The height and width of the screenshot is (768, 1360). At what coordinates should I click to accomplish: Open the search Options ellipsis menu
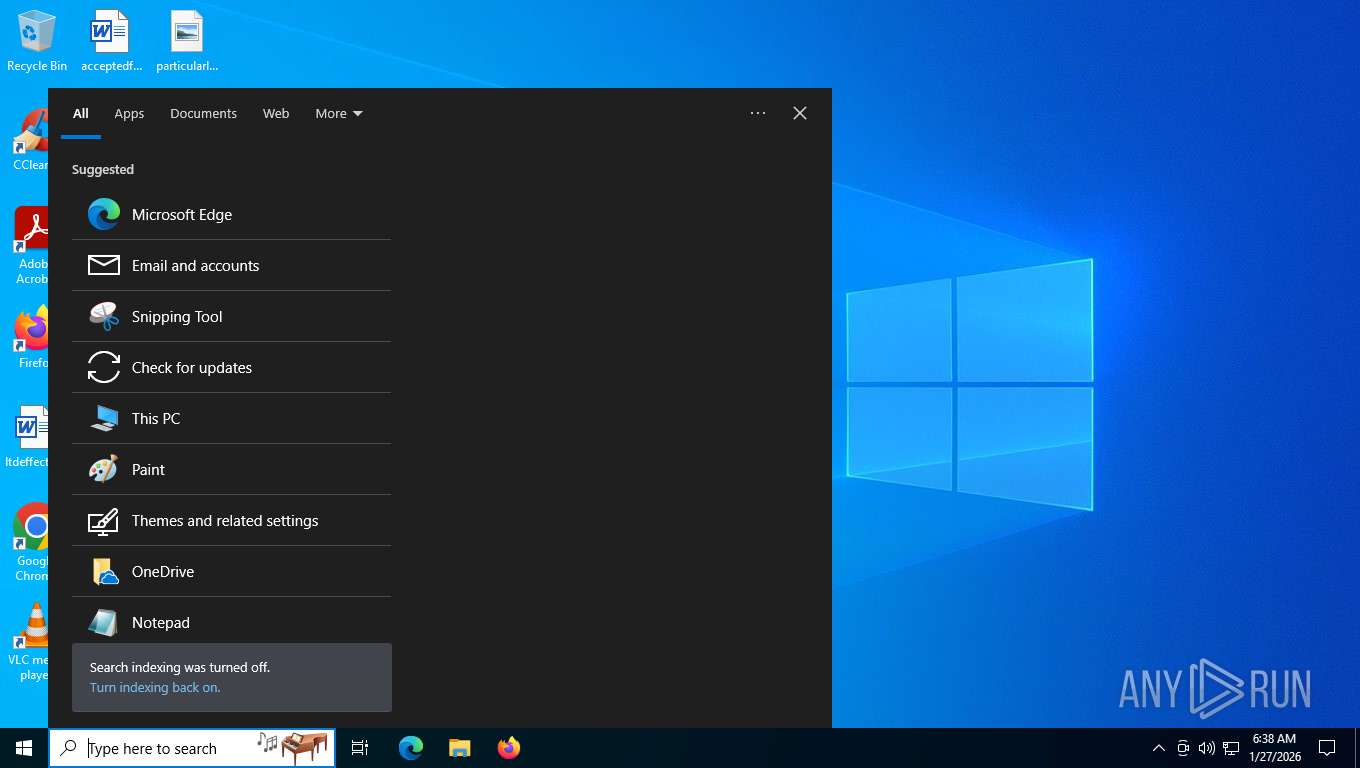click(x=758, y=113)
